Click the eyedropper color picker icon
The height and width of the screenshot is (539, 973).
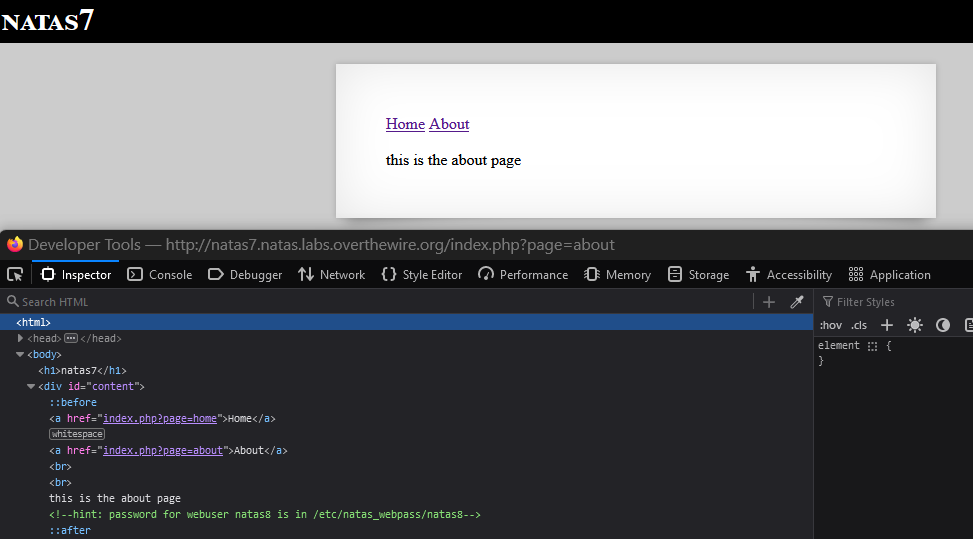tap(797, 302)
